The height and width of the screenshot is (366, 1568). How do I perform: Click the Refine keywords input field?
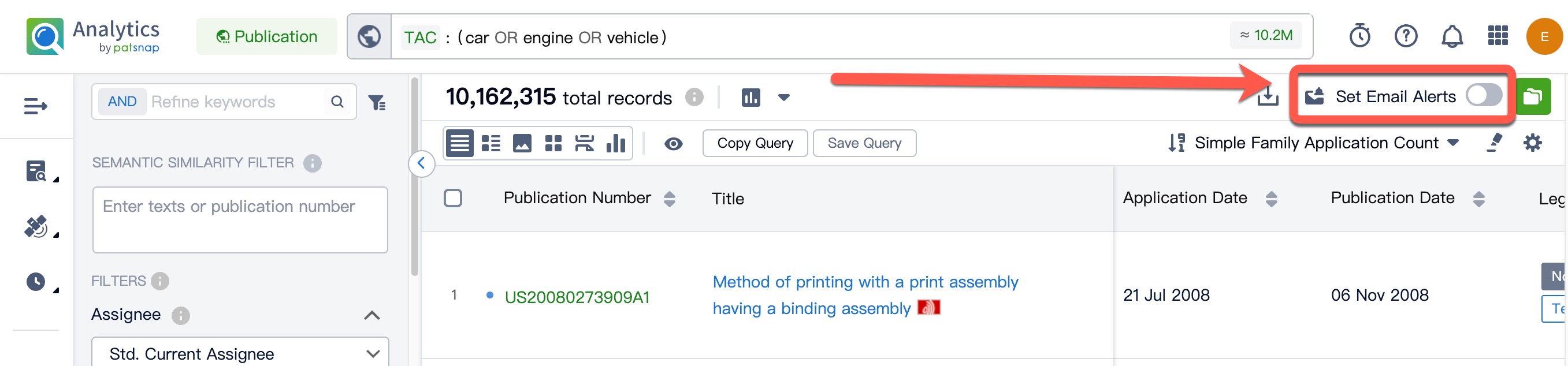click(x=237, y=102)
